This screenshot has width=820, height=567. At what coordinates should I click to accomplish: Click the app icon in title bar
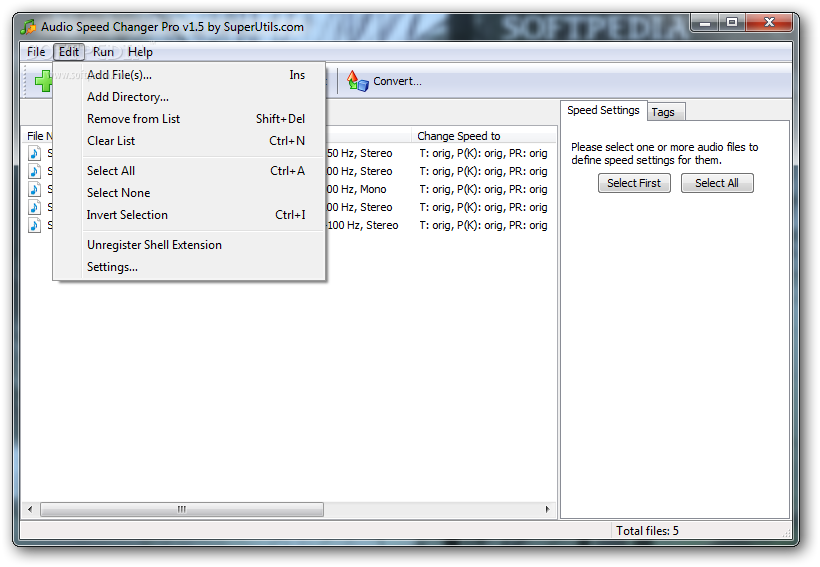(28, 27)
